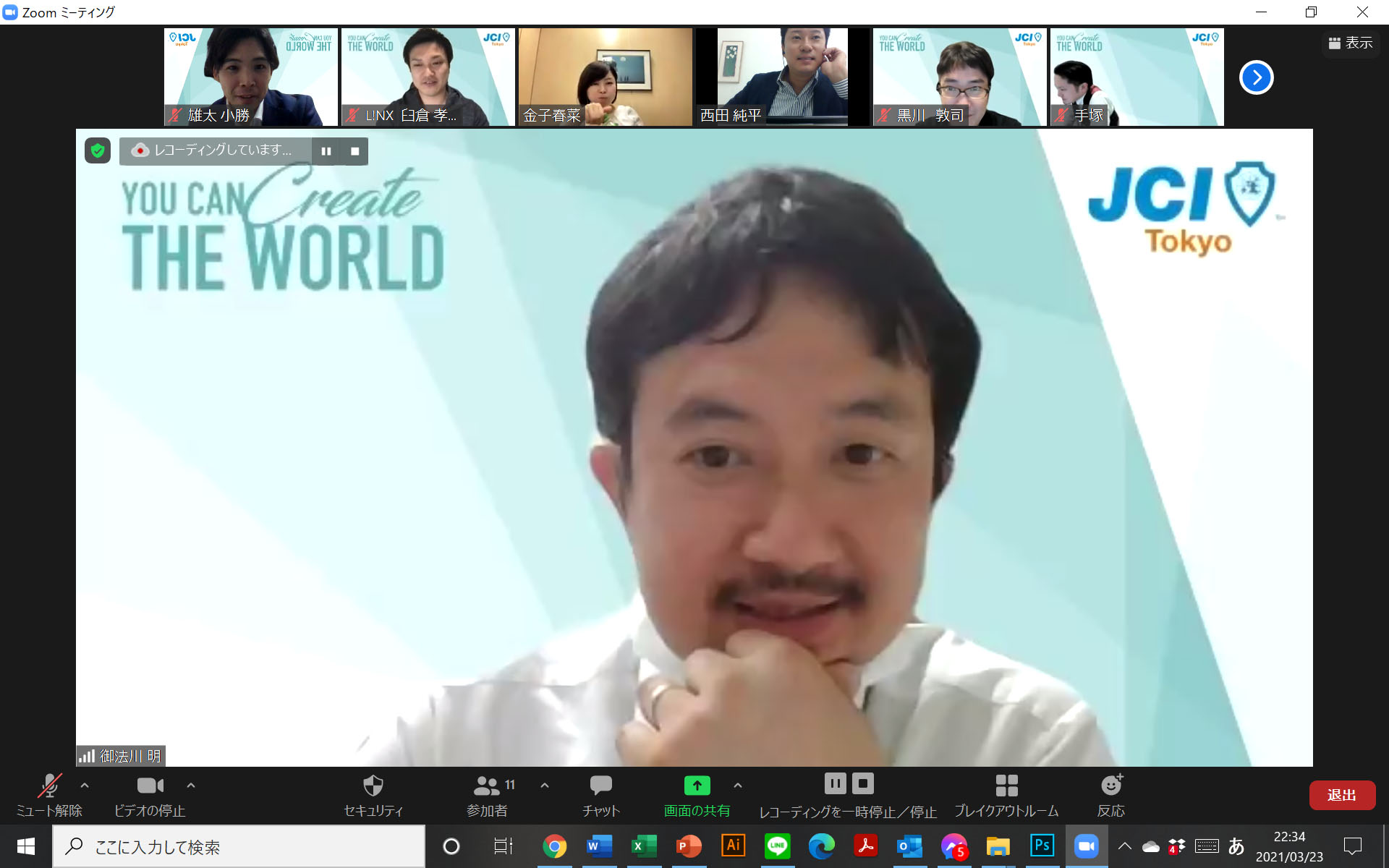Viewport: 1389px width, 868px height.
Task: Stop recording via top-left stop button
Action: pyautogui.click(x=354, y=151)
